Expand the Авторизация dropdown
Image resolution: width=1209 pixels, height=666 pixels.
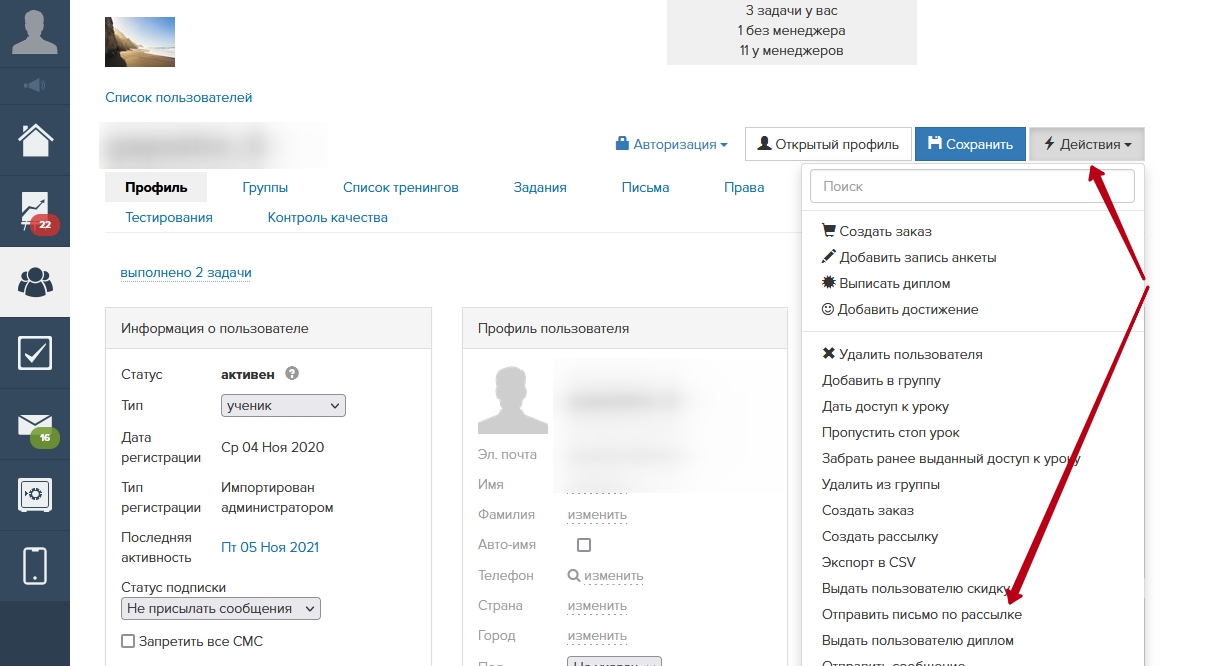(672, 144)
